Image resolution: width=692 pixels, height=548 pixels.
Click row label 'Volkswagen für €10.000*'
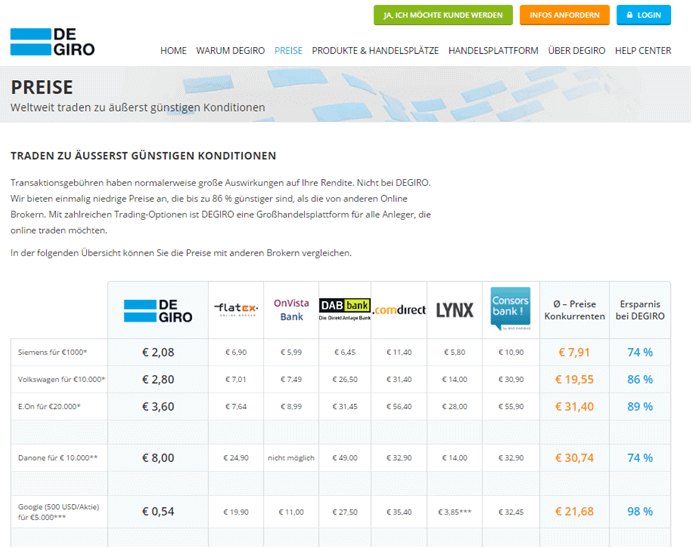[61, 379]
